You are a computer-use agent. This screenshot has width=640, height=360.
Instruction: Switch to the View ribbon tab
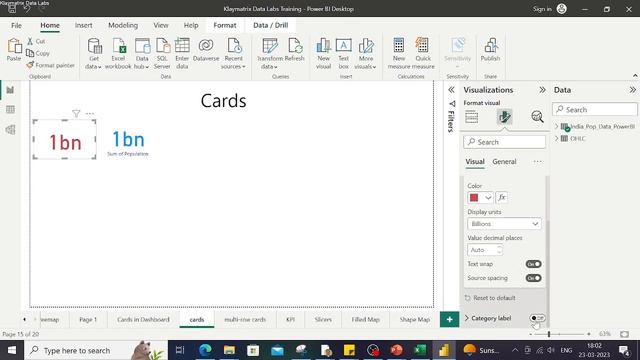pos(161,25)
